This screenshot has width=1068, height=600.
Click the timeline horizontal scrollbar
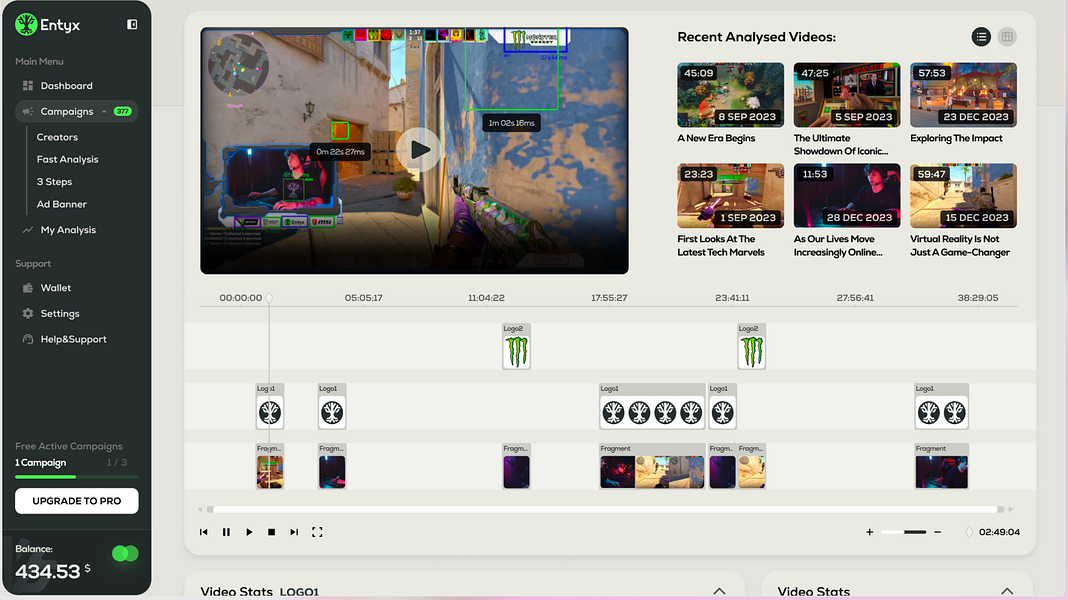(x=605, y=509)
